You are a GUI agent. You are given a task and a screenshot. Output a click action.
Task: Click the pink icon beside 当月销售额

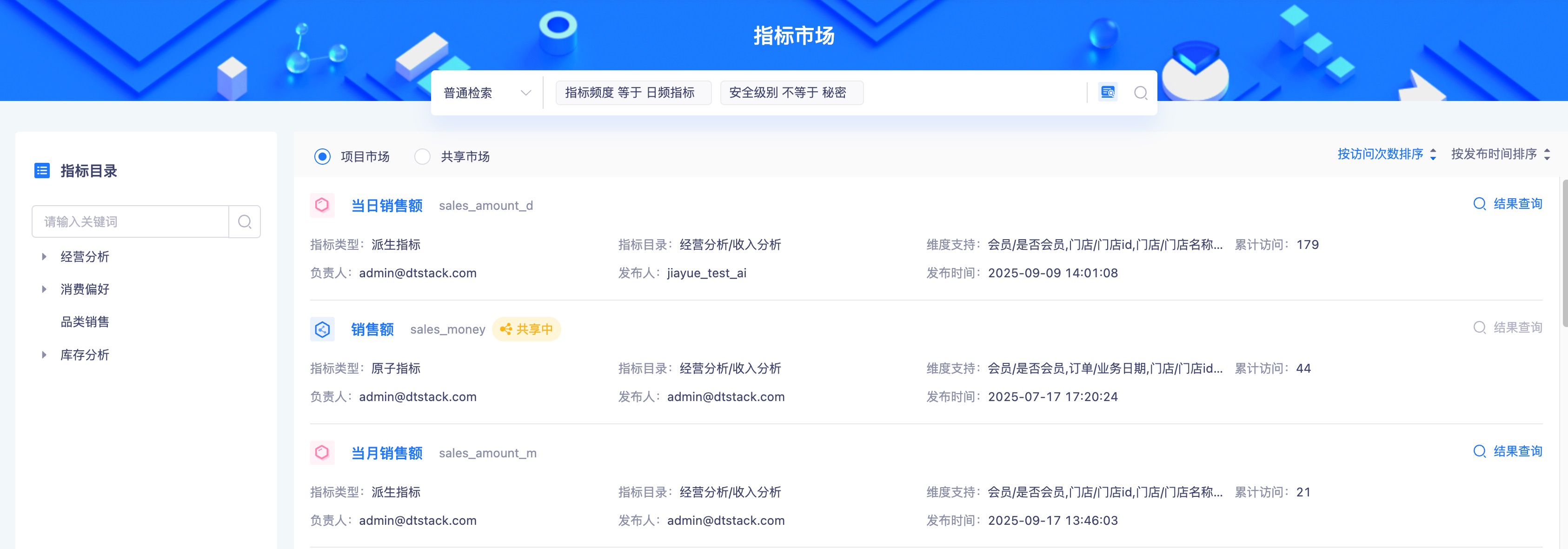click(322, 453)
